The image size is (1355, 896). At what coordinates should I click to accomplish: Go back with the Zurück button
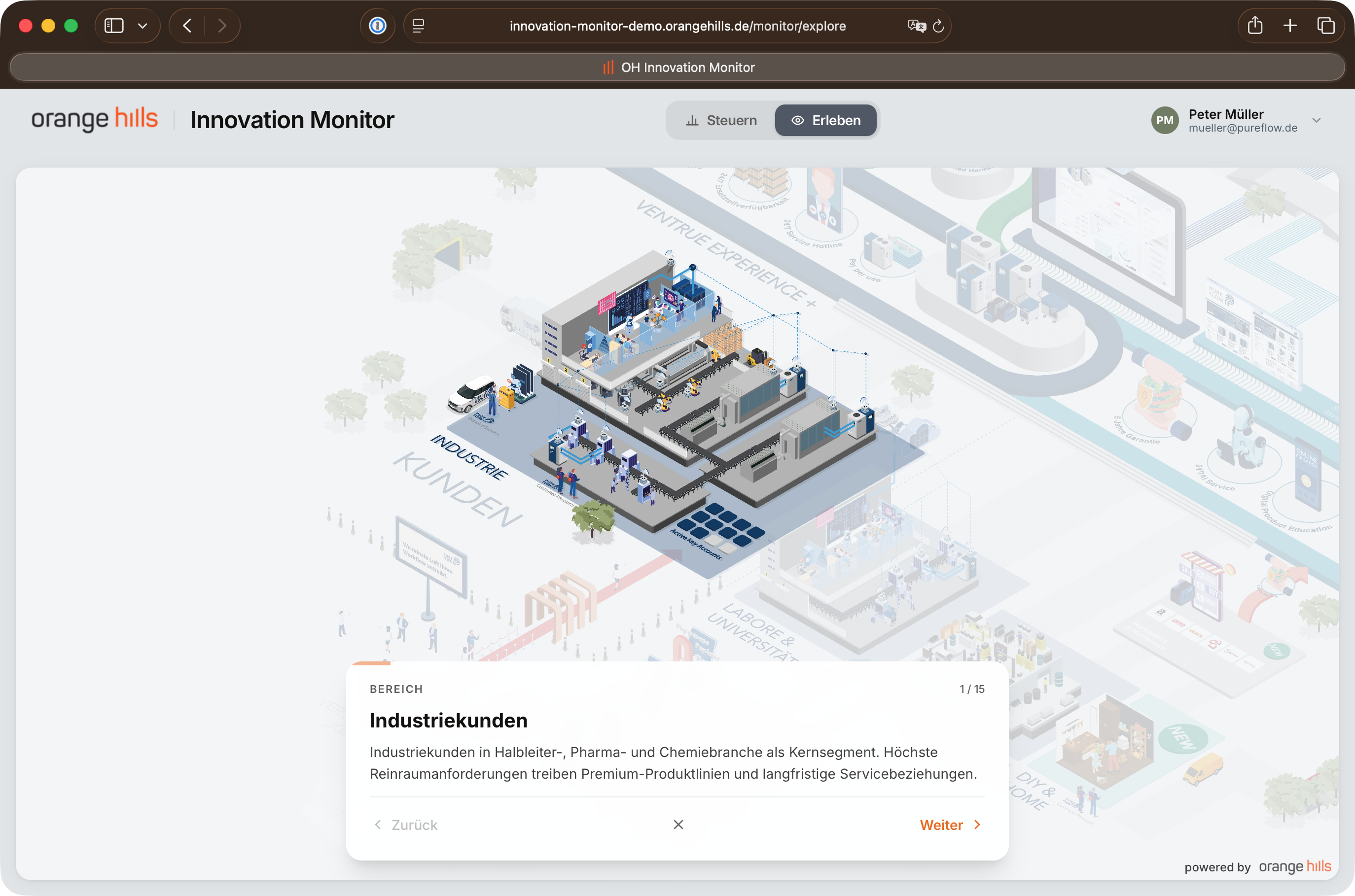point(405,825)
